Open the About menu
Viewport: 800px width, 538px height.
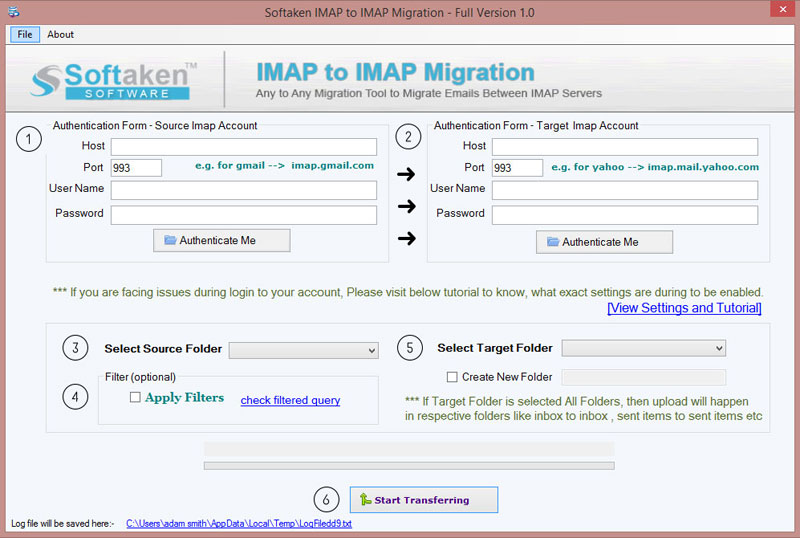point(60,34)
